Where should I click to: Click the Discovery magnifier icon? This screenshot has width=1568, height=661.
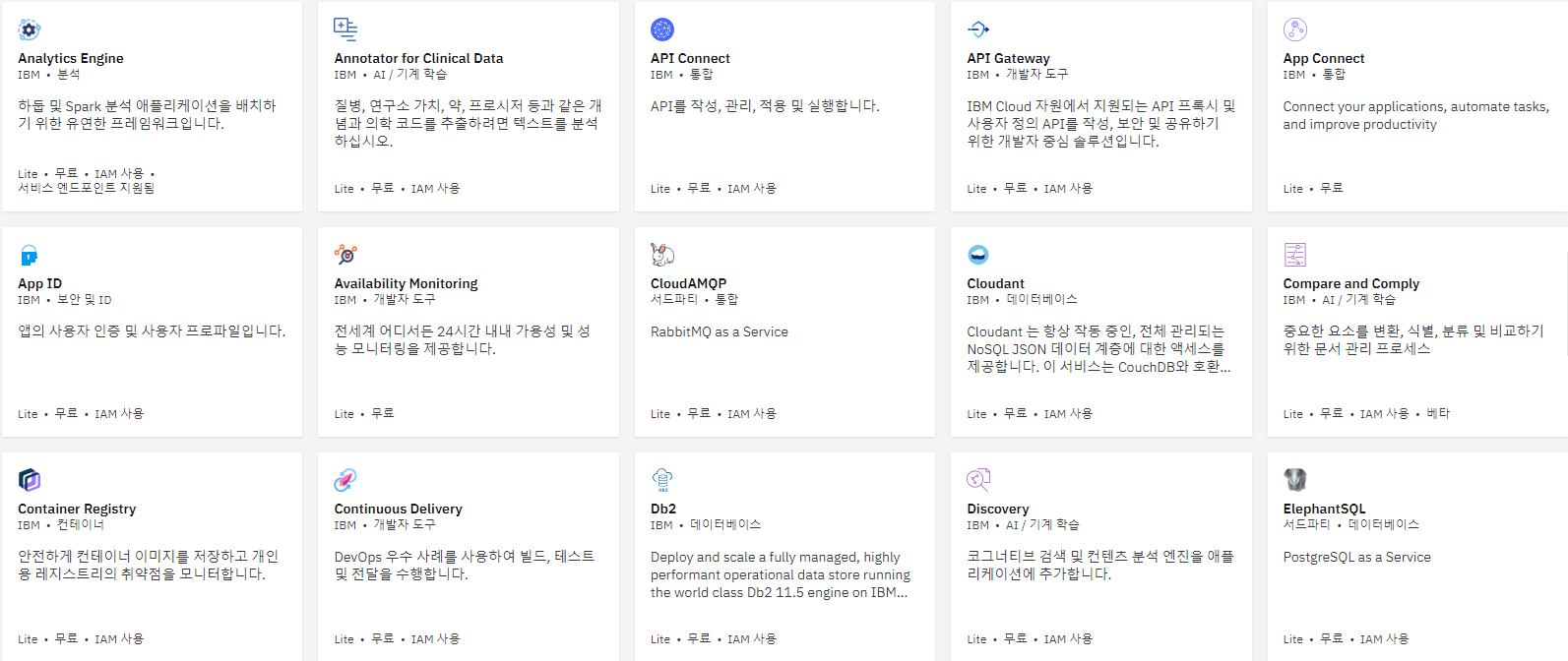click(x=978, y=480)
